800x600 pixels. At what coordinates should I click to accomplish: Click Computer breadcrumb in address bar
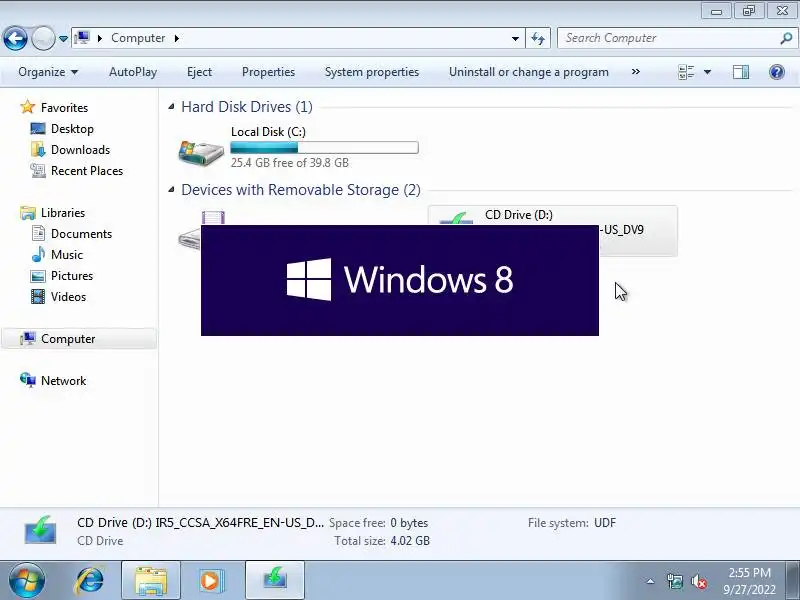[x=138, y=38]
